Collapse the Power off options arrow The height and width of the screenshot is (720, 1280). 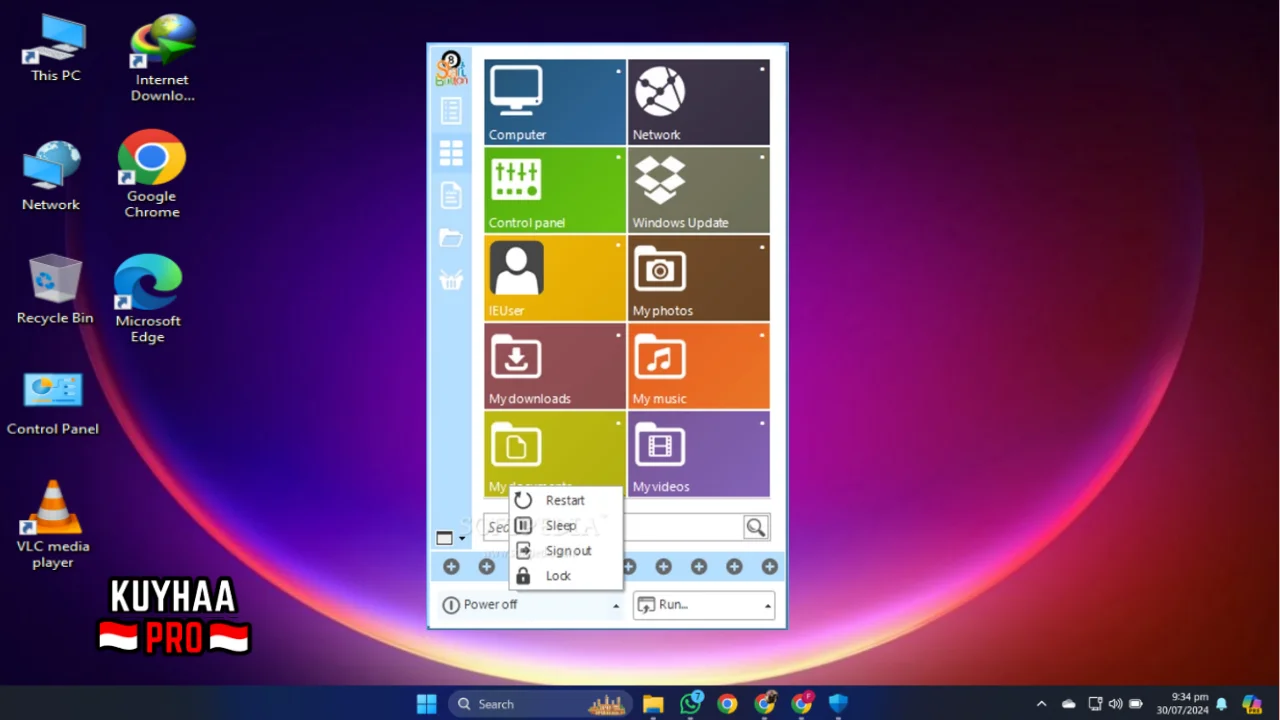coord(616,606)
